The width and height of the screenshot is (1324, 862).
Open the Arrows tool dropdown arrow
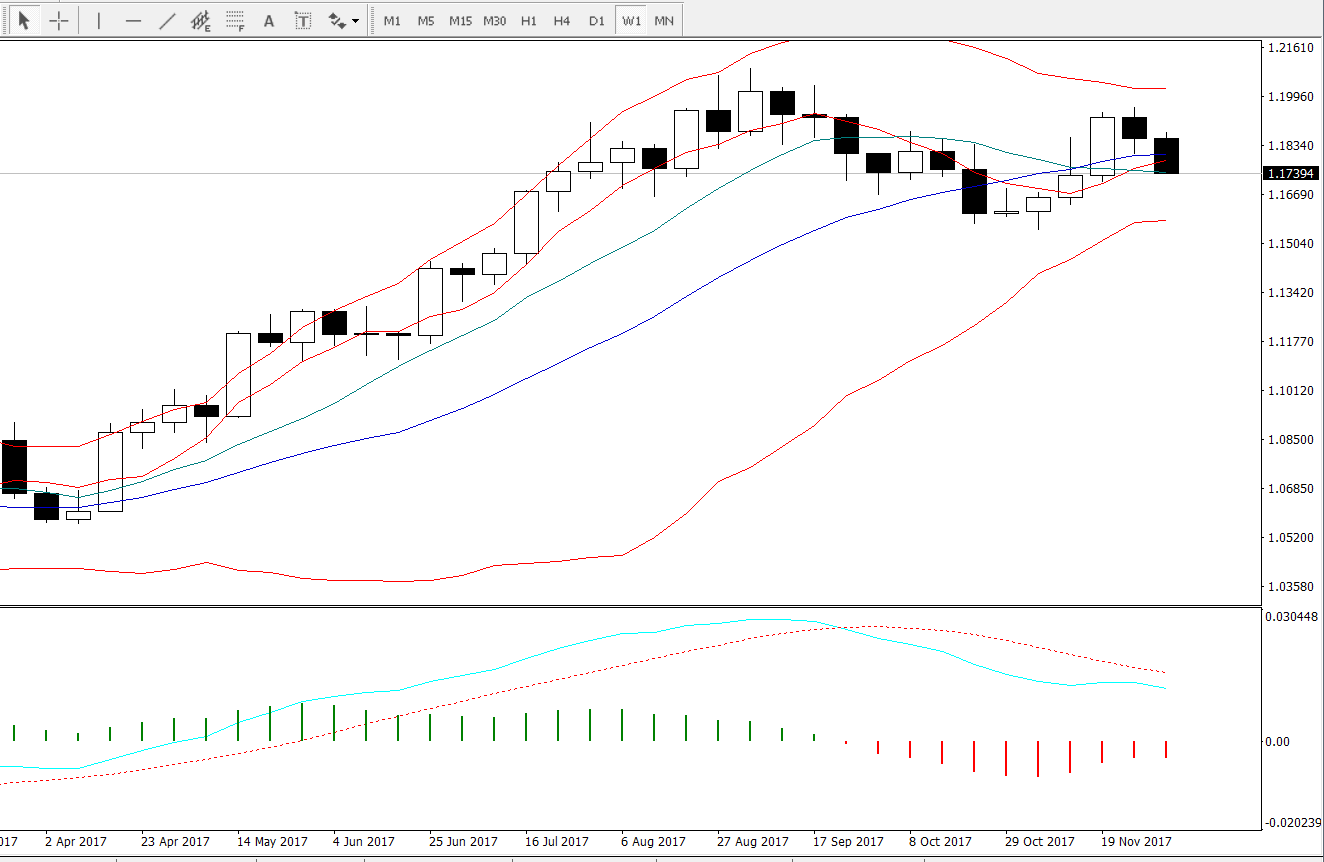pyautogui.click(x=356, y=20)
